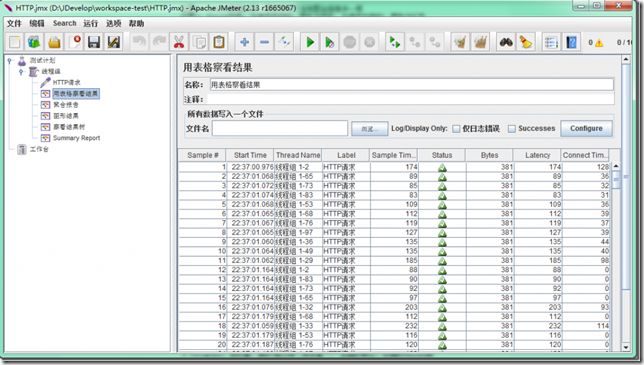Click Remote start all icon
The width and height of the screenshot is (644, 365).
click(x=395, y=42)
